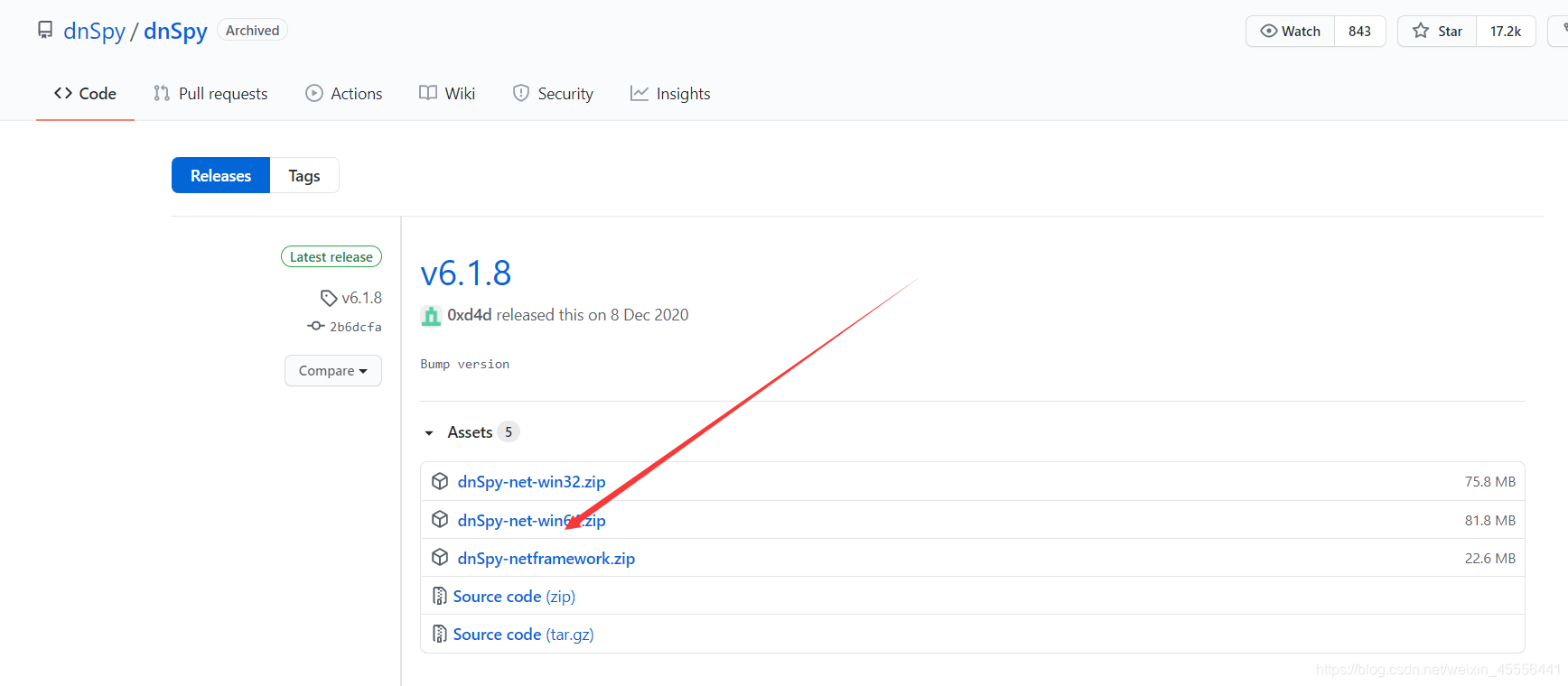Viewport: 1568px width, 686px height.
Task: Click the repository icon beside dnSpy
Action: click(x=45, y=31)
